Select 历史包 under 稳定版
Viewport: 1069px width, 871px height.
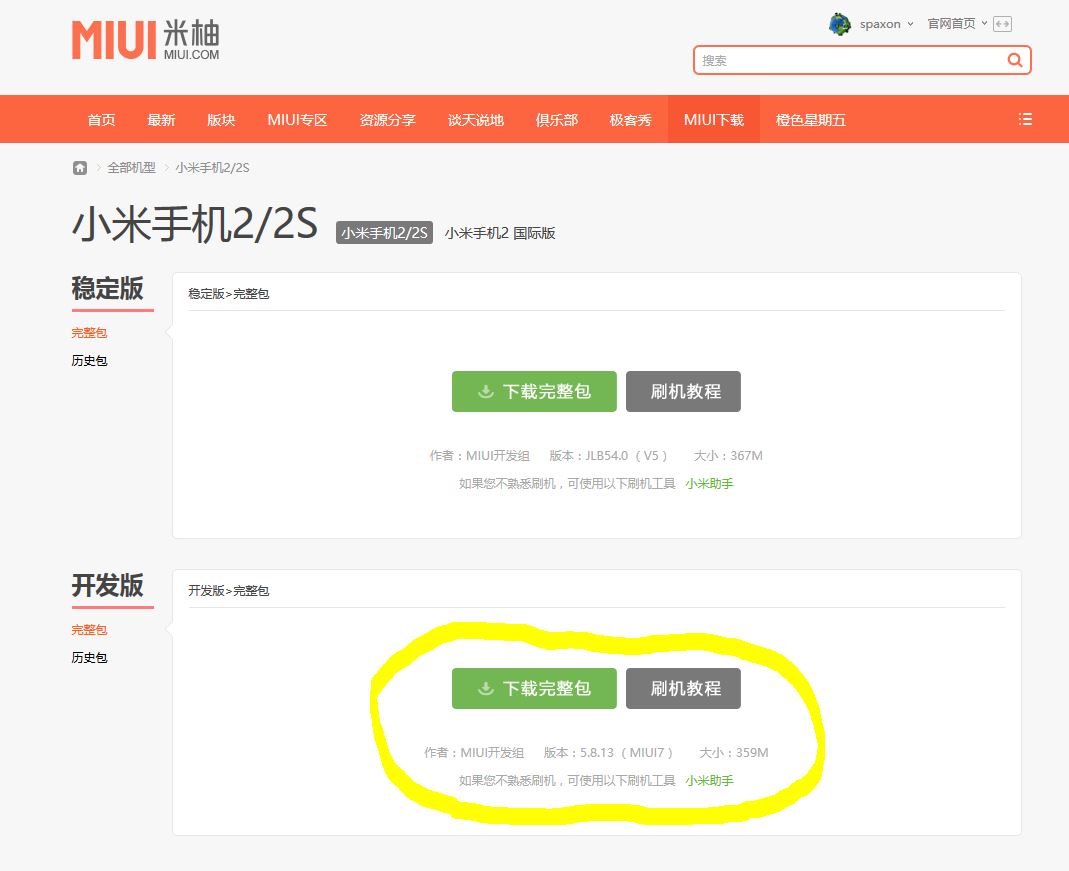(x=89, y=361)
